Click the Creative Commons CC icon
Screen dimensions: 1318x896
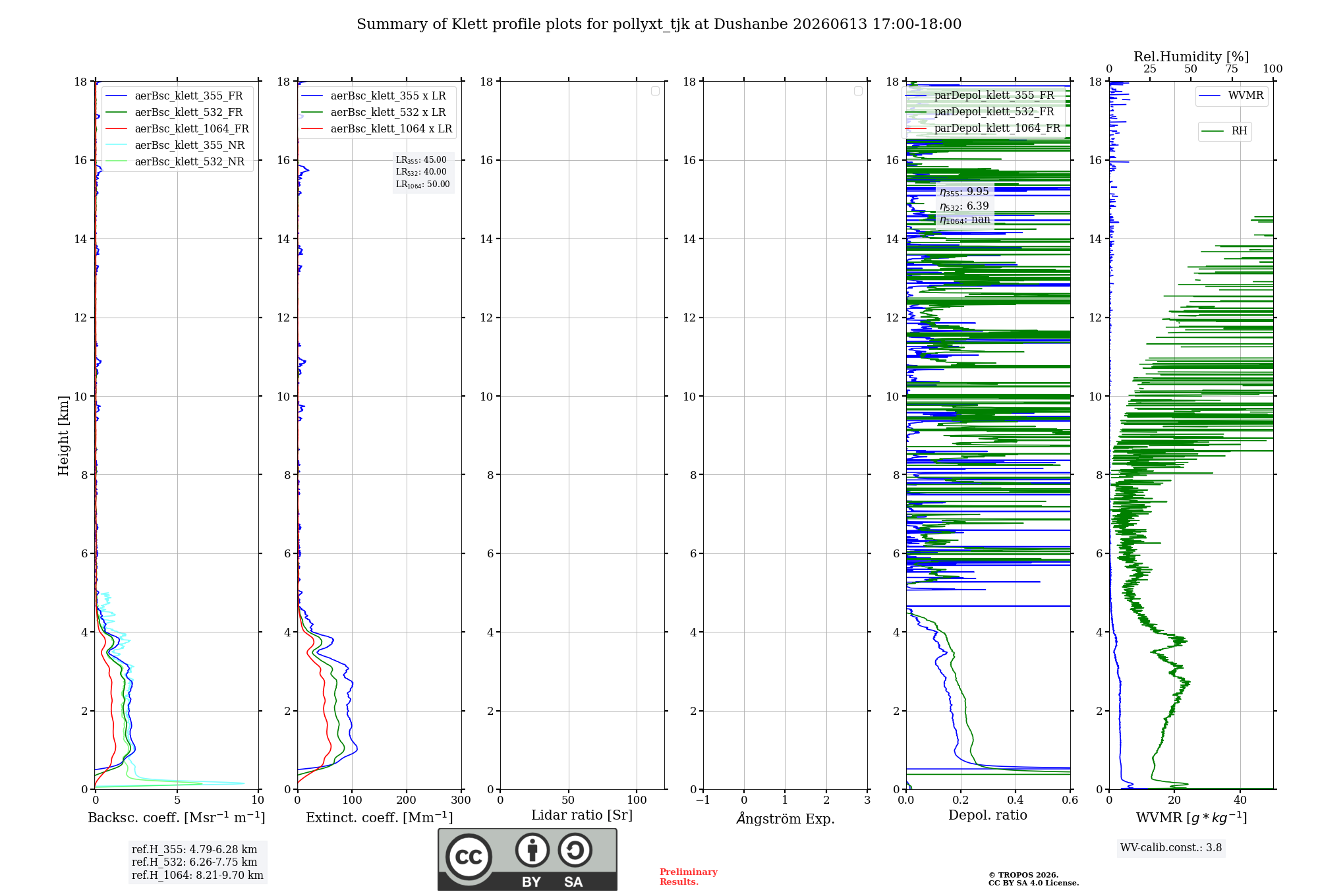tap(469, 857)
